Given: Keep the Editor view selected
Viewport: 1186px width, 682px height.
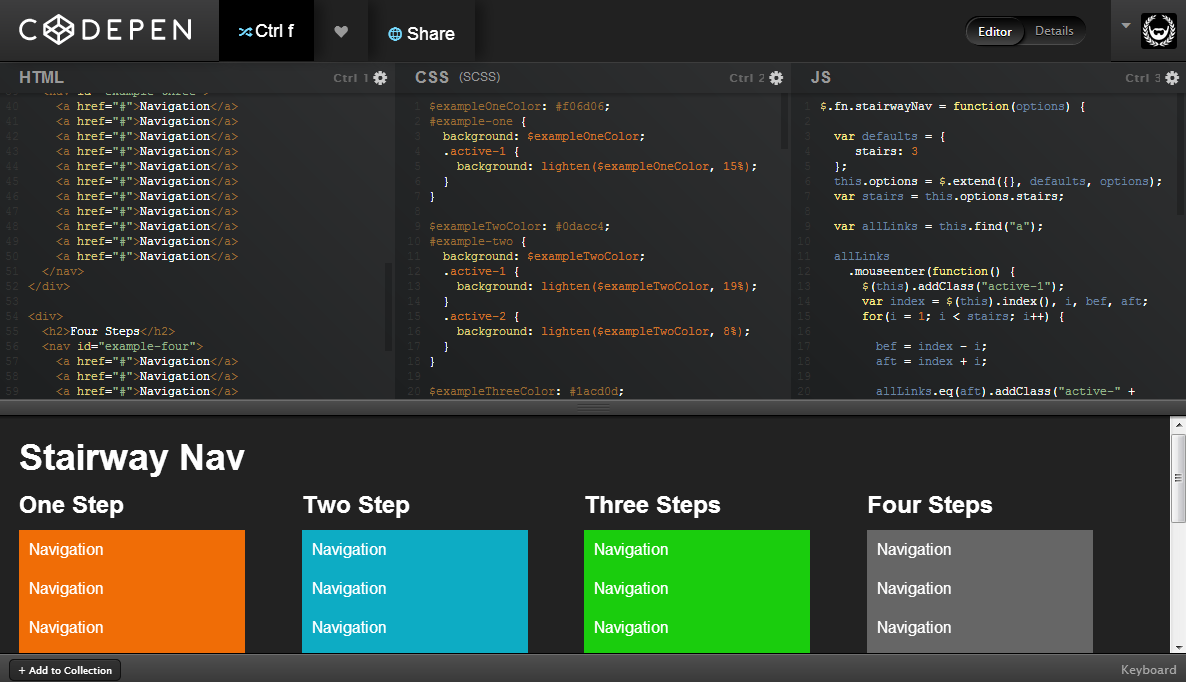Looking at the screenshot, I should pos(994,31).
